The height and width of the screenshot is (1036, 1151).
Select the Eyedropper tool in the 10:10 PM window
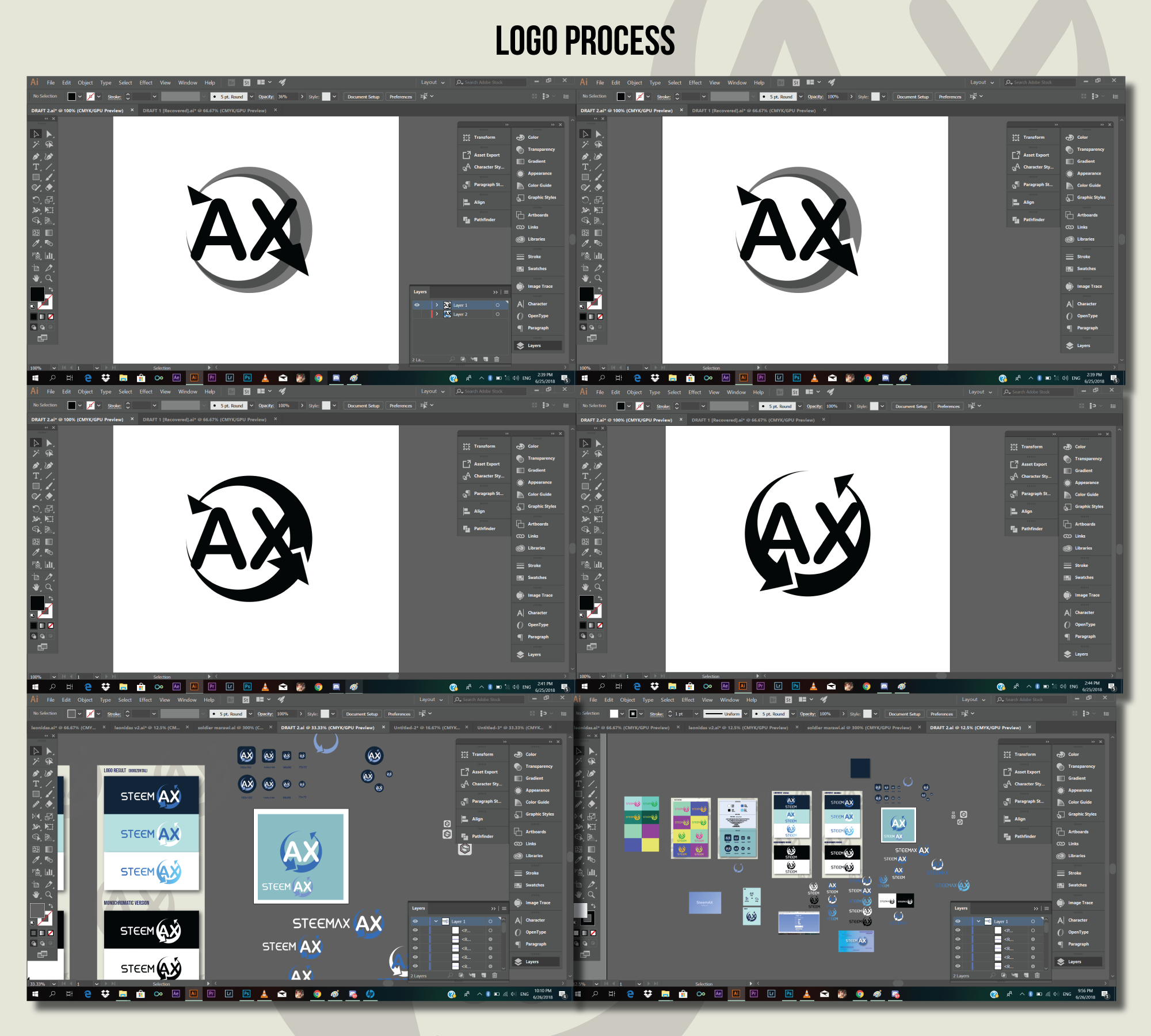point(36,860)
